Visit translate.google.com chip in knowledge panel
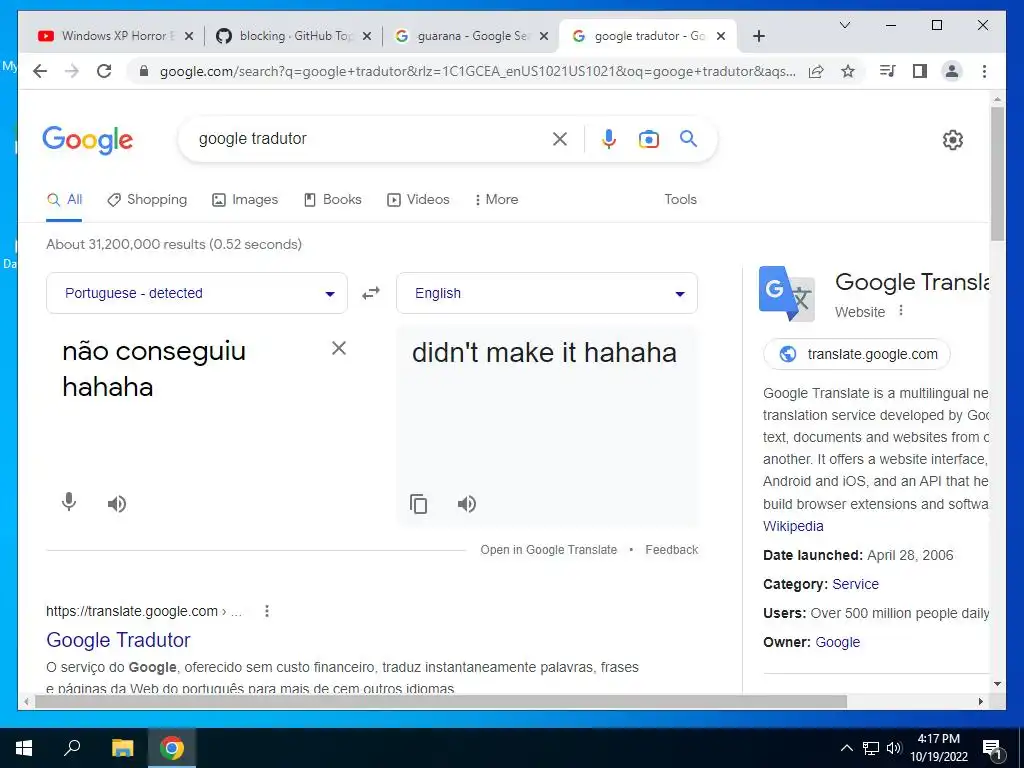This screenshot has width=1024, height=768. [x=856, y=354]
